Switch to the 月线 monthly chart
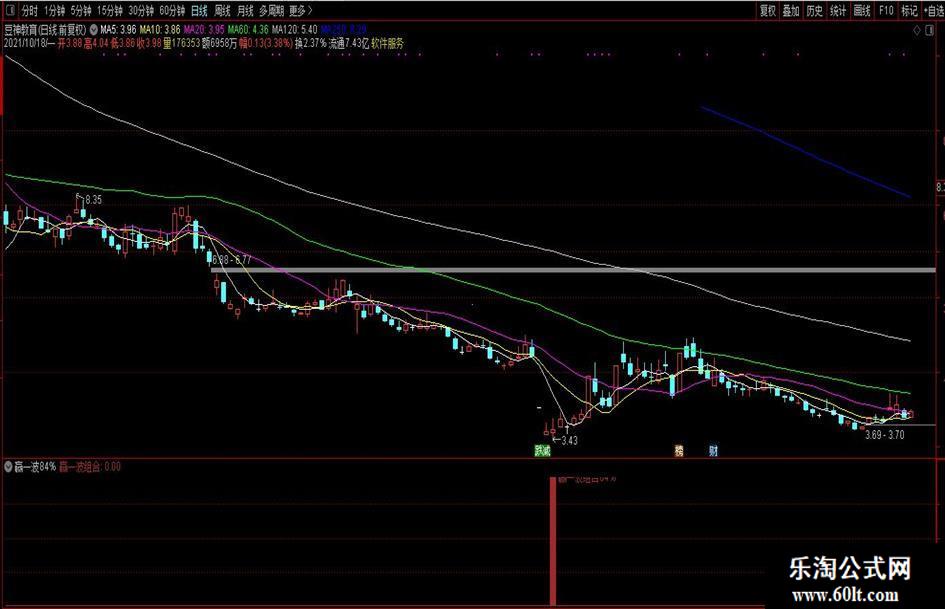Screen dimensions: 945x609 pyautogui.click(x=245, y=11)
